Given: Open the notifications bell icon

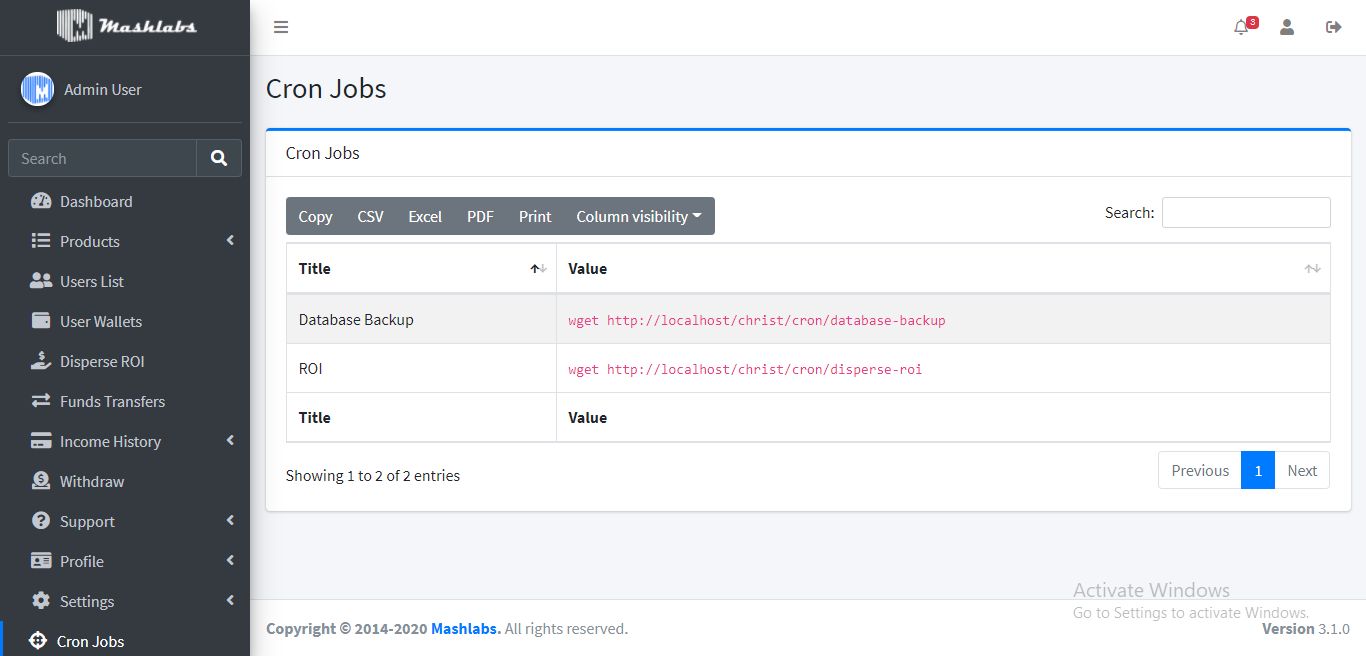Looking at the screenshot, I should point(1241,28).
